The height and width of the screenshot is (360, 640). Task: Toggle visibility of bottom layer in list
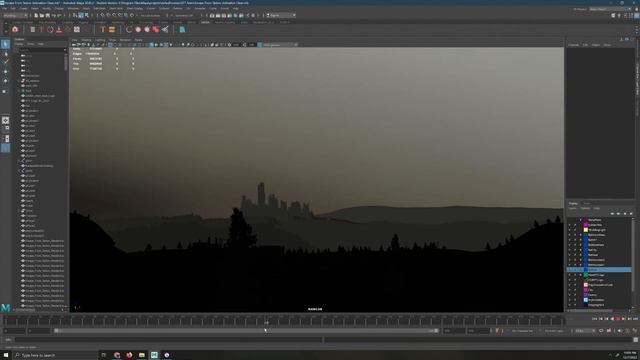pyautogui.click(x=570, y=305)
